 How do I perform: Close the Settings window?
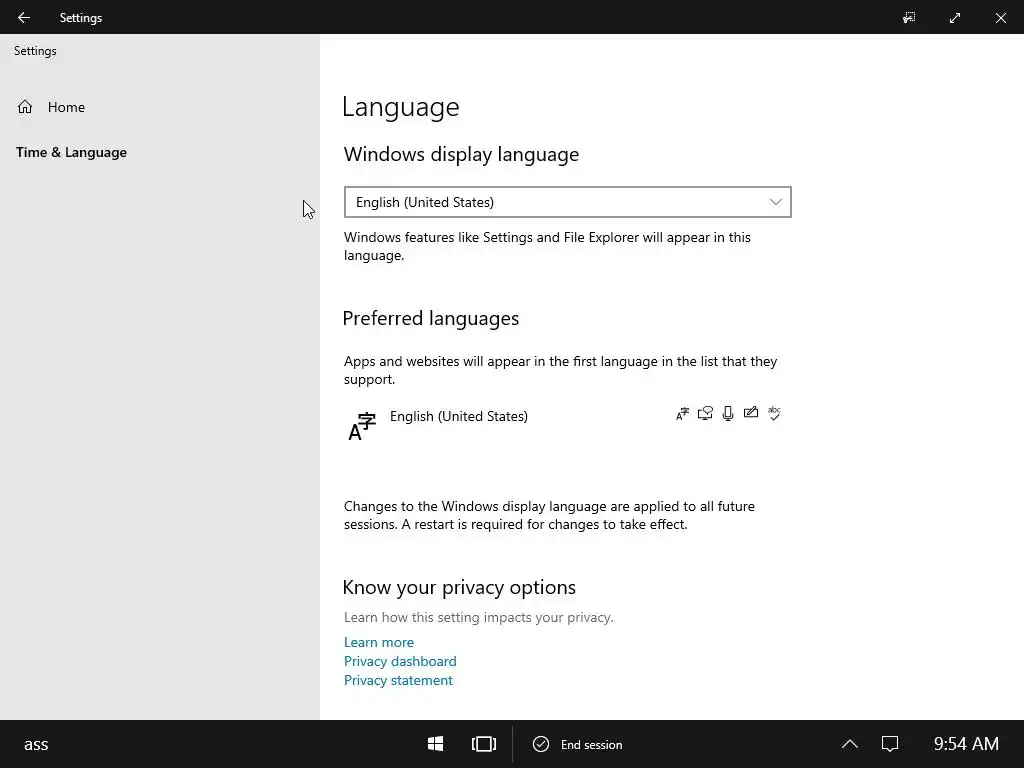point(1000,18)
